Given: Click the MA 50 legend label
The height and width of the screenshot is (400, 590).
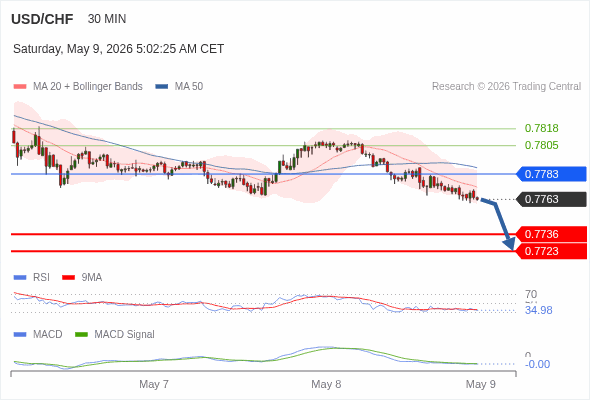Looking at the screenshot, I should point(189,87).
